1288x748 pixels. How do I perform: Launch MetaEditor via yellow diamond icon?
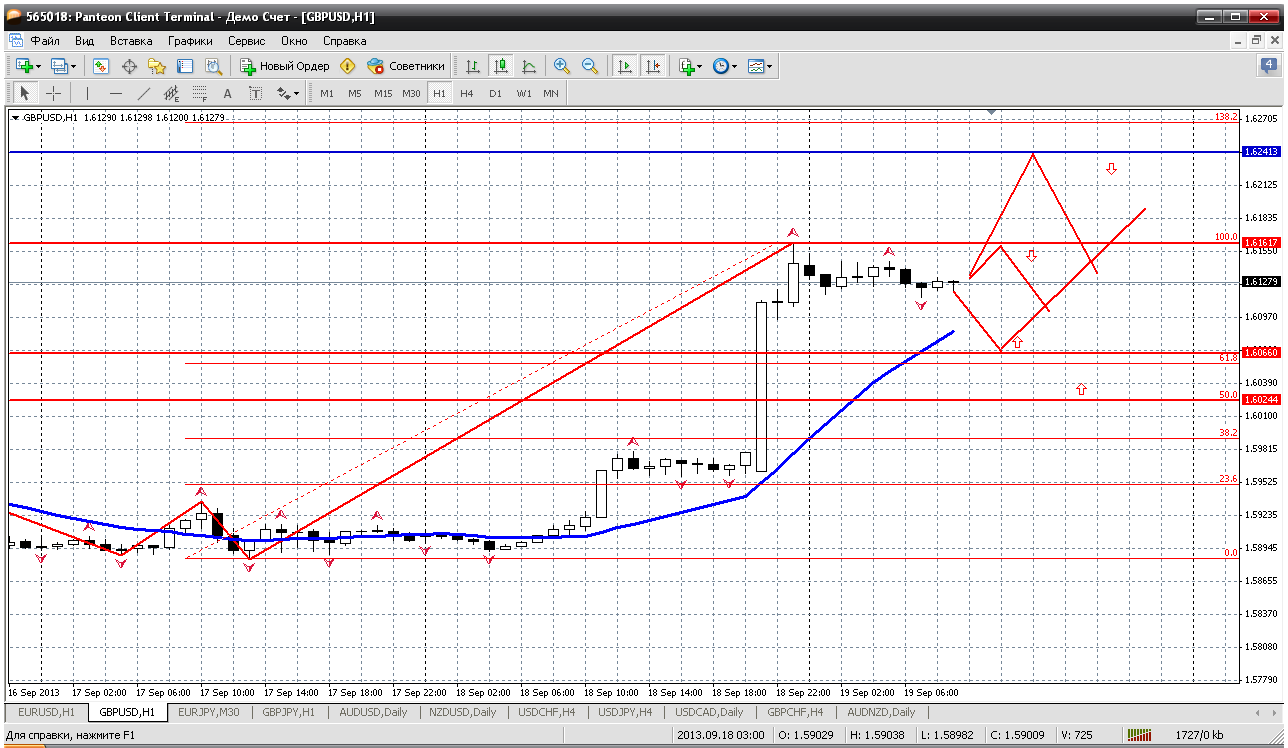point(347,66)
